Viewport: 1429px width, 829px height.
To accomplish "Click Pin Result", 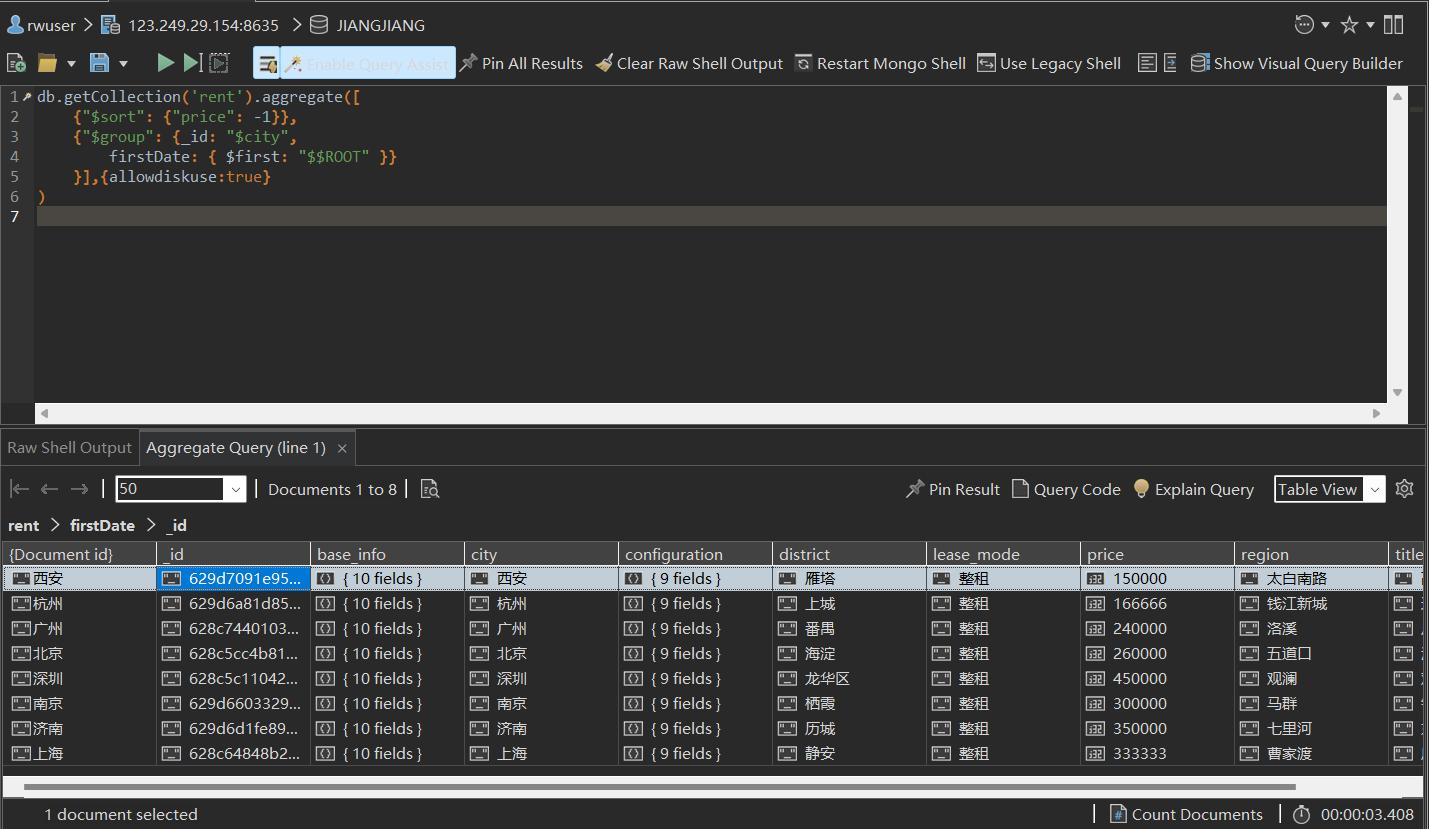I will (952, 489).
